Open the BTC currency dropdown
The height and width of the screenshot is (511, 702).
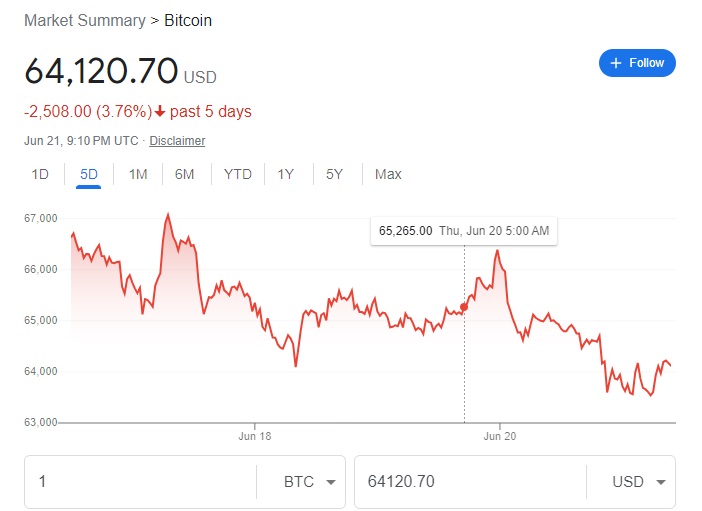(311, 482)
